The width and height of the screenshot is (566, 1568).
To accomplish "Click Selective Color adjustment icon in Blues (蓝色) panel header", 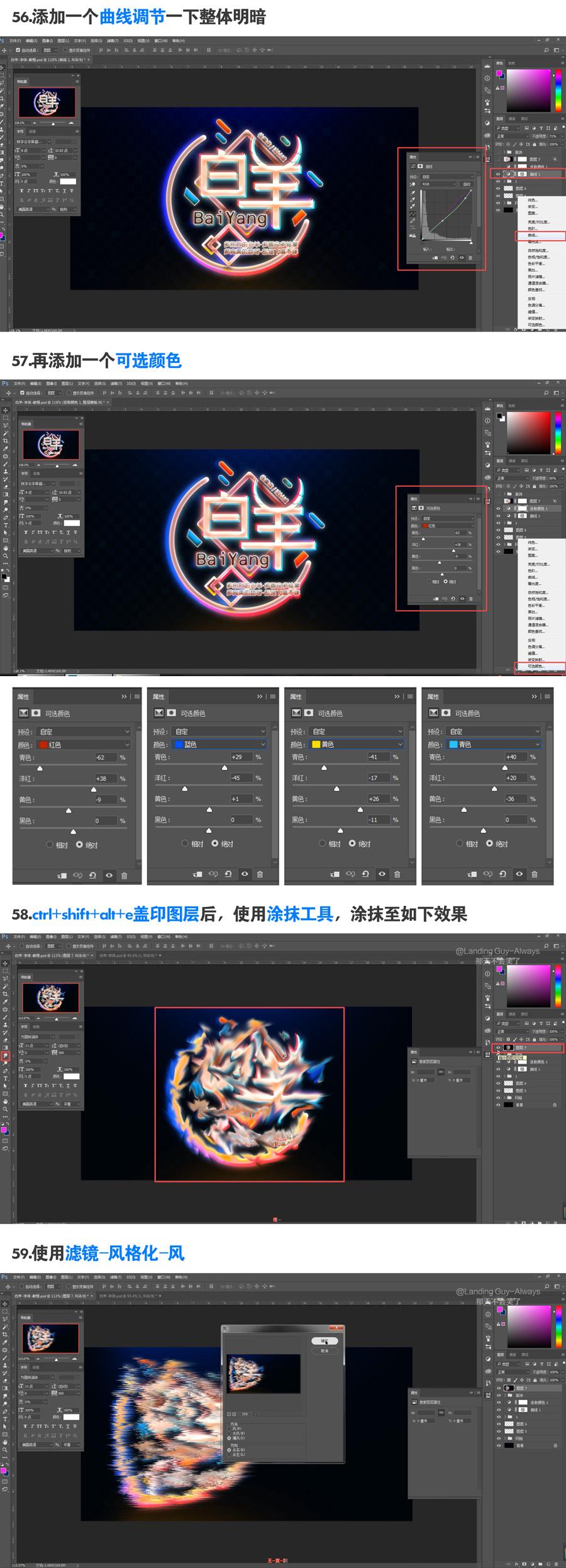I will 159,713.
